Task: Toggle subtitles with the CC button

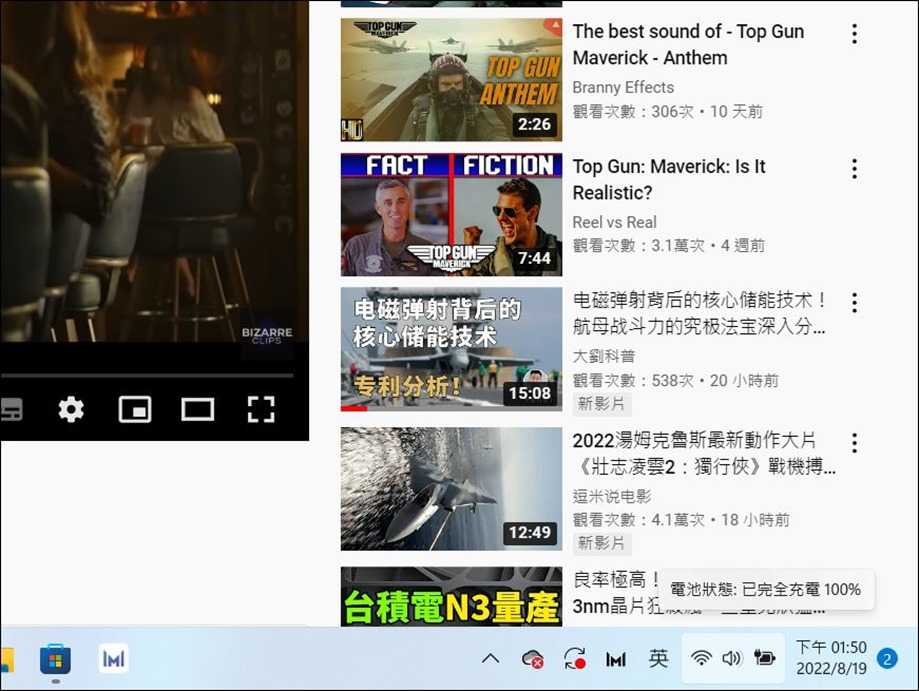Action: pyautogui.click(x=12, y=409)
